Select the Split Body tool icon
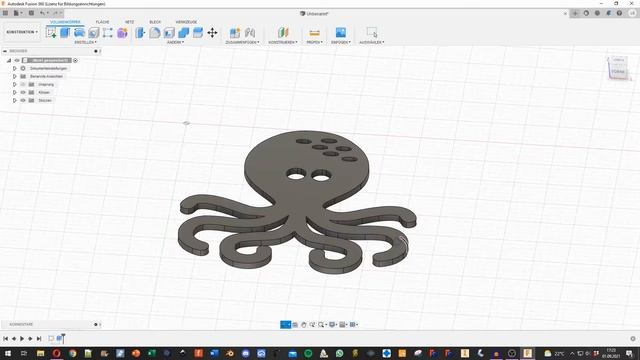 198,32
